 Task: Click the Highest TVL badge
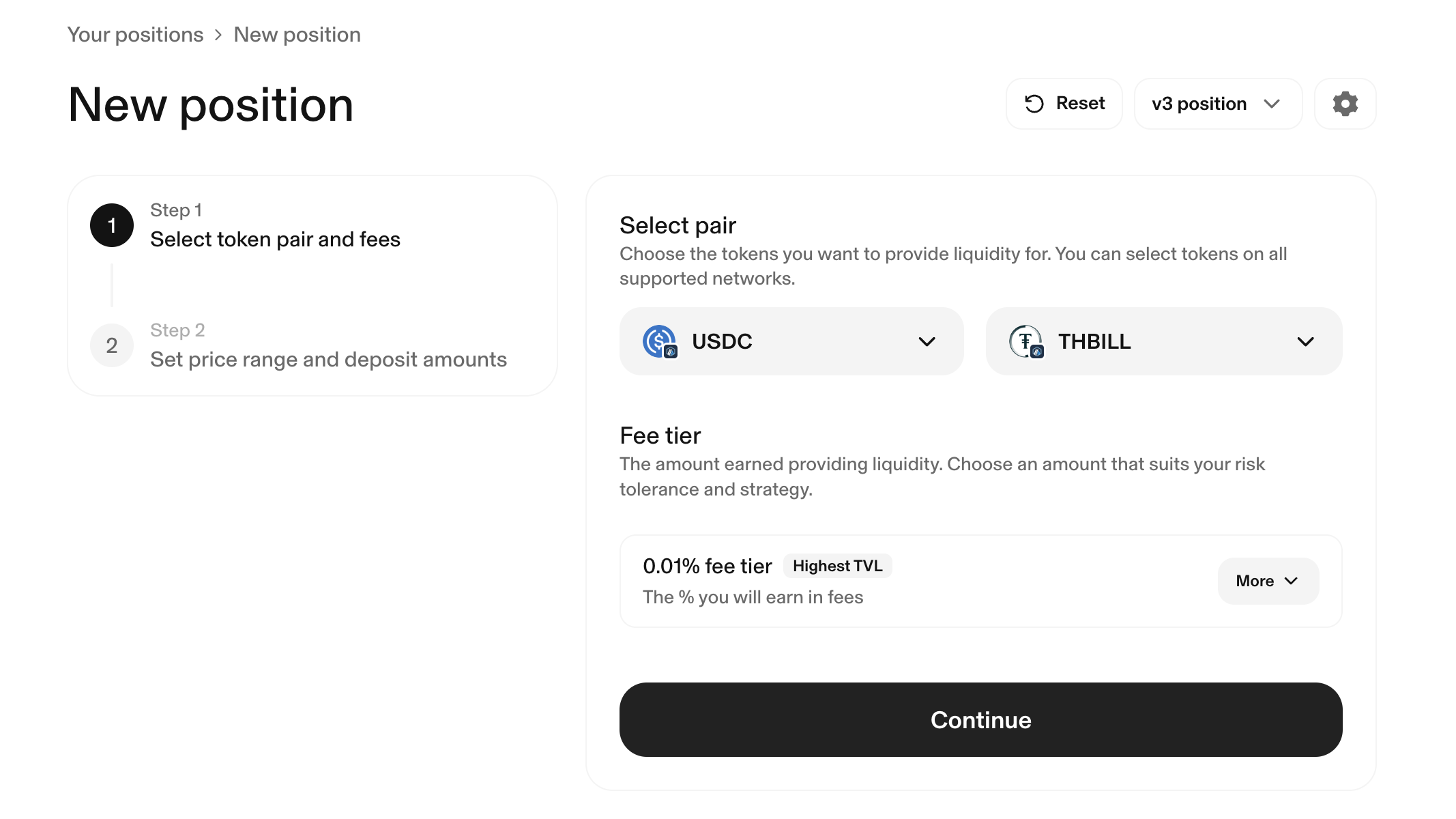(x=837, y=566)
